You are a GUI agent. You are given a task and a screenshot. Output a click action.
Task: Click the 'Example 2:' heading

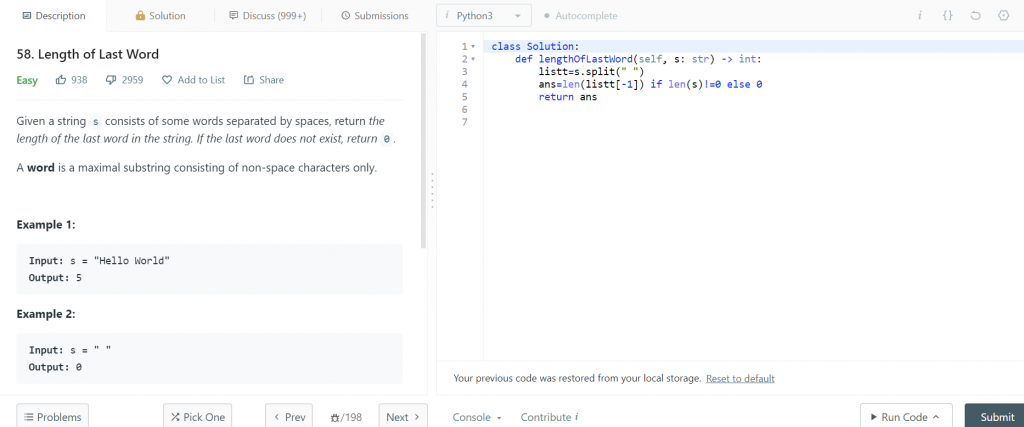(x=46, y=313)
